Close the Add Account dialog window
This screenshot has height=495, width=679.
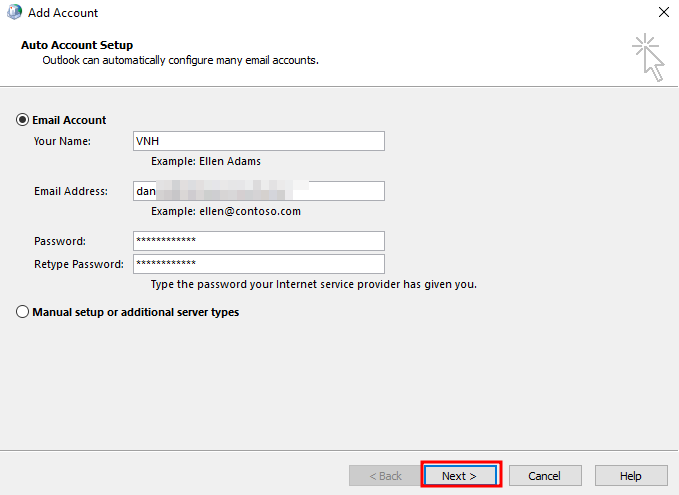pyautogui.click(x=663, y=13)
